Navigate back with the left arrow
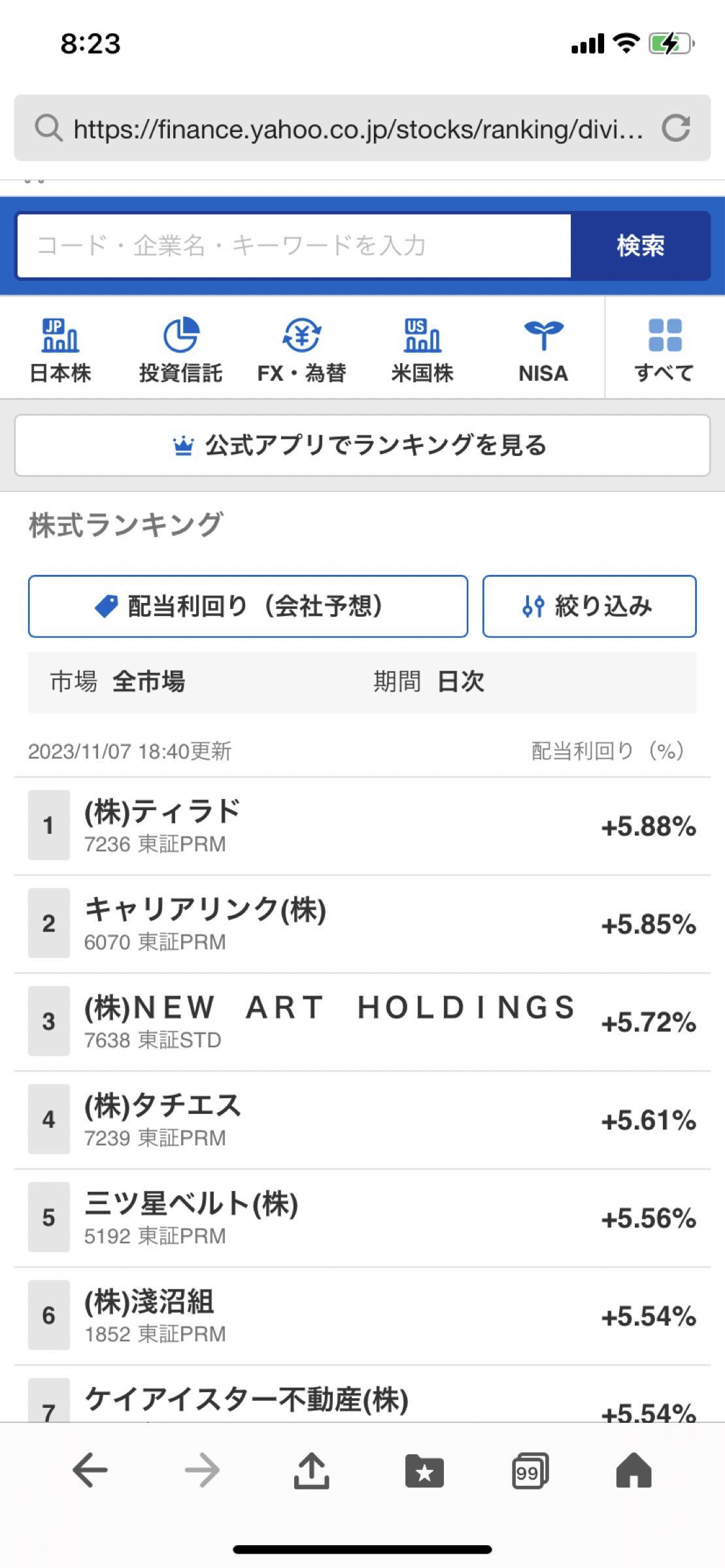 (90, 1471)
